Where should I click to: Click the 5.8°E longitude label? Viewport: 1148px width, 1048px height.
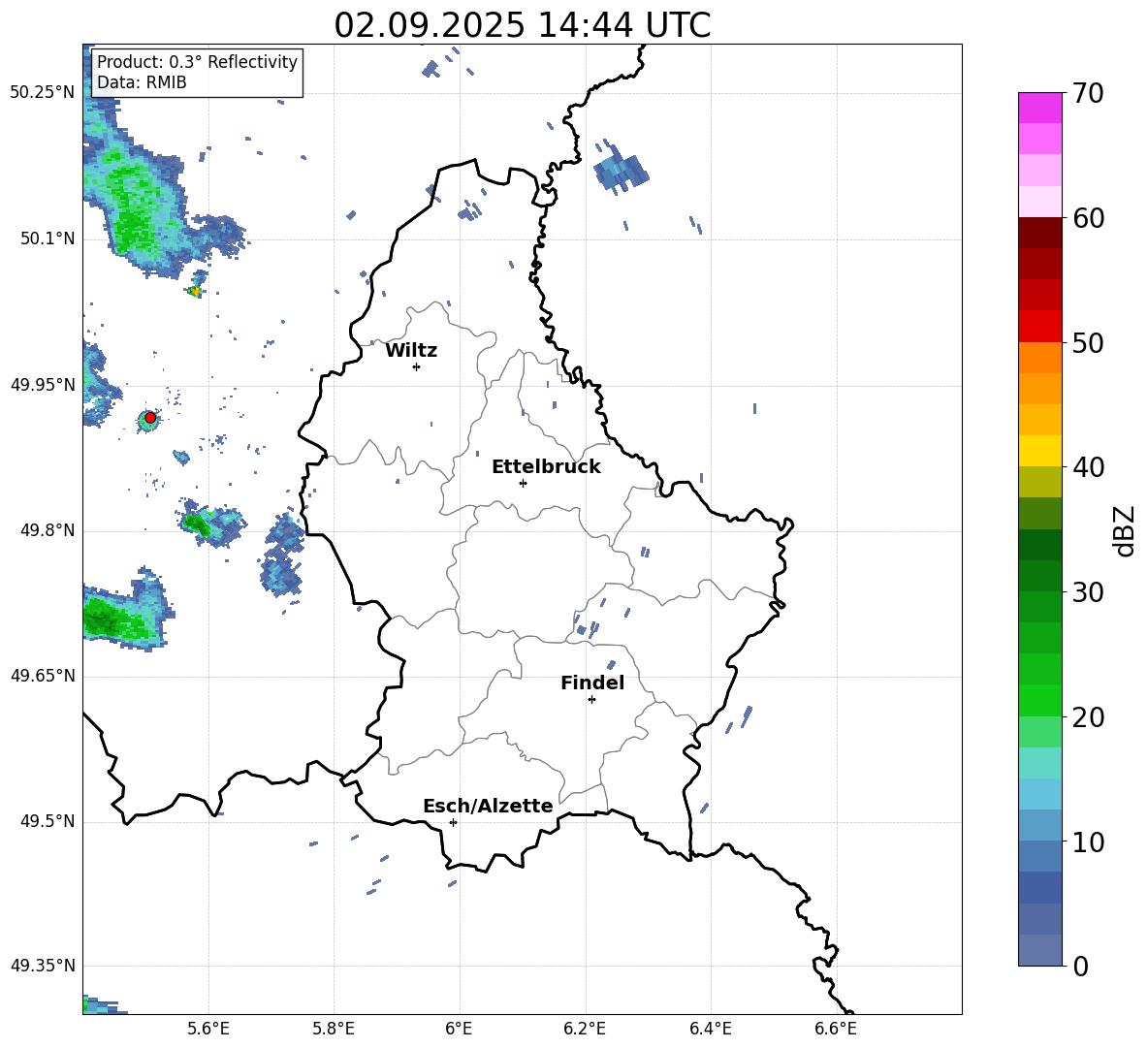[x=334, y=1029]
